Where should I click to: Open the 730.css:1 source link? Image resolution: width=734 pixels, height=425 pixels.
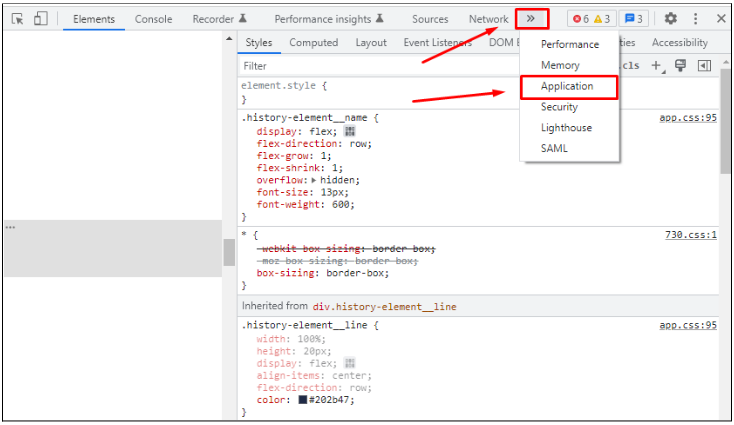pyautogui.click(x=691, y=235)
